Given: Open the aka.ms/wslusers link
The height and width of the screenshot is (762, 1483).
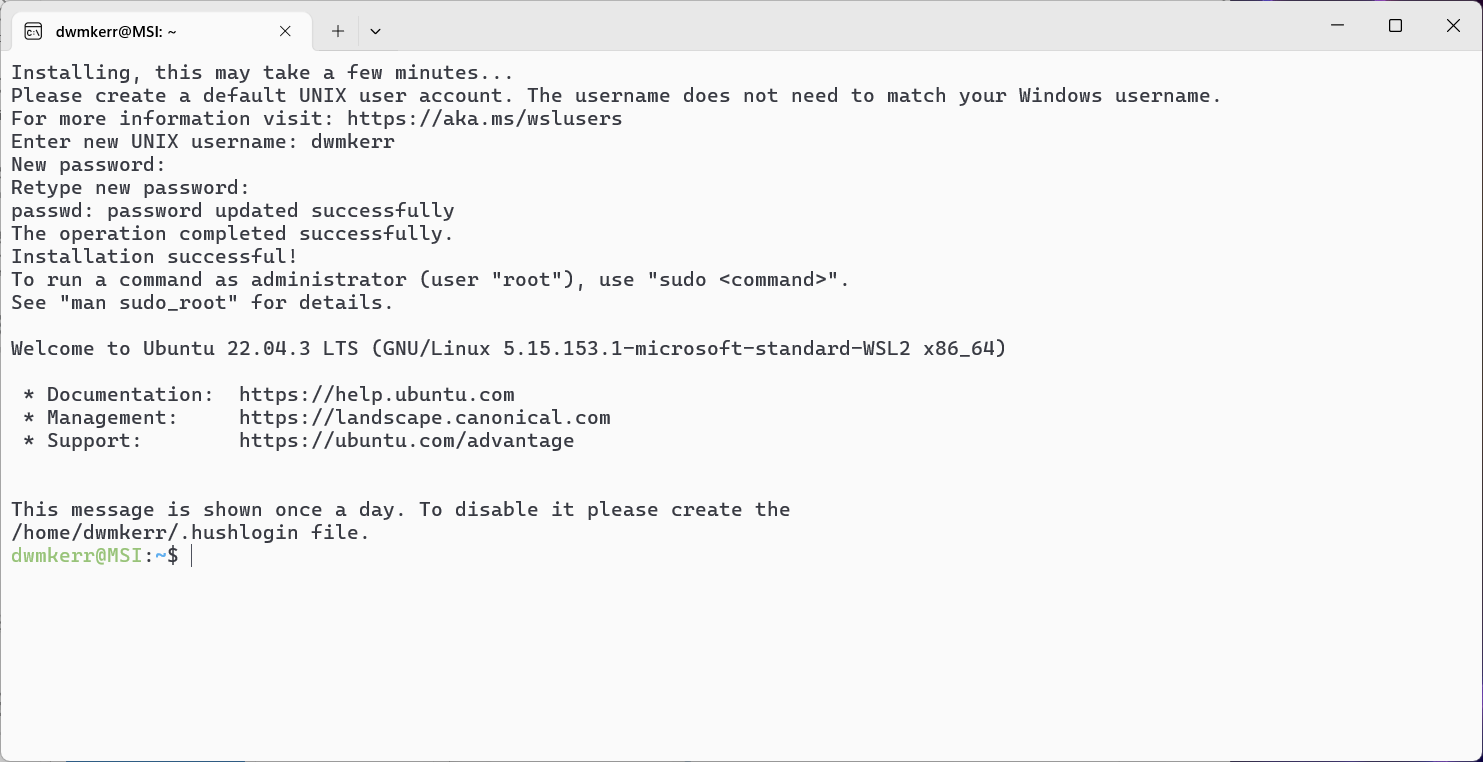Looking at the screenshot, I should 484,119.
